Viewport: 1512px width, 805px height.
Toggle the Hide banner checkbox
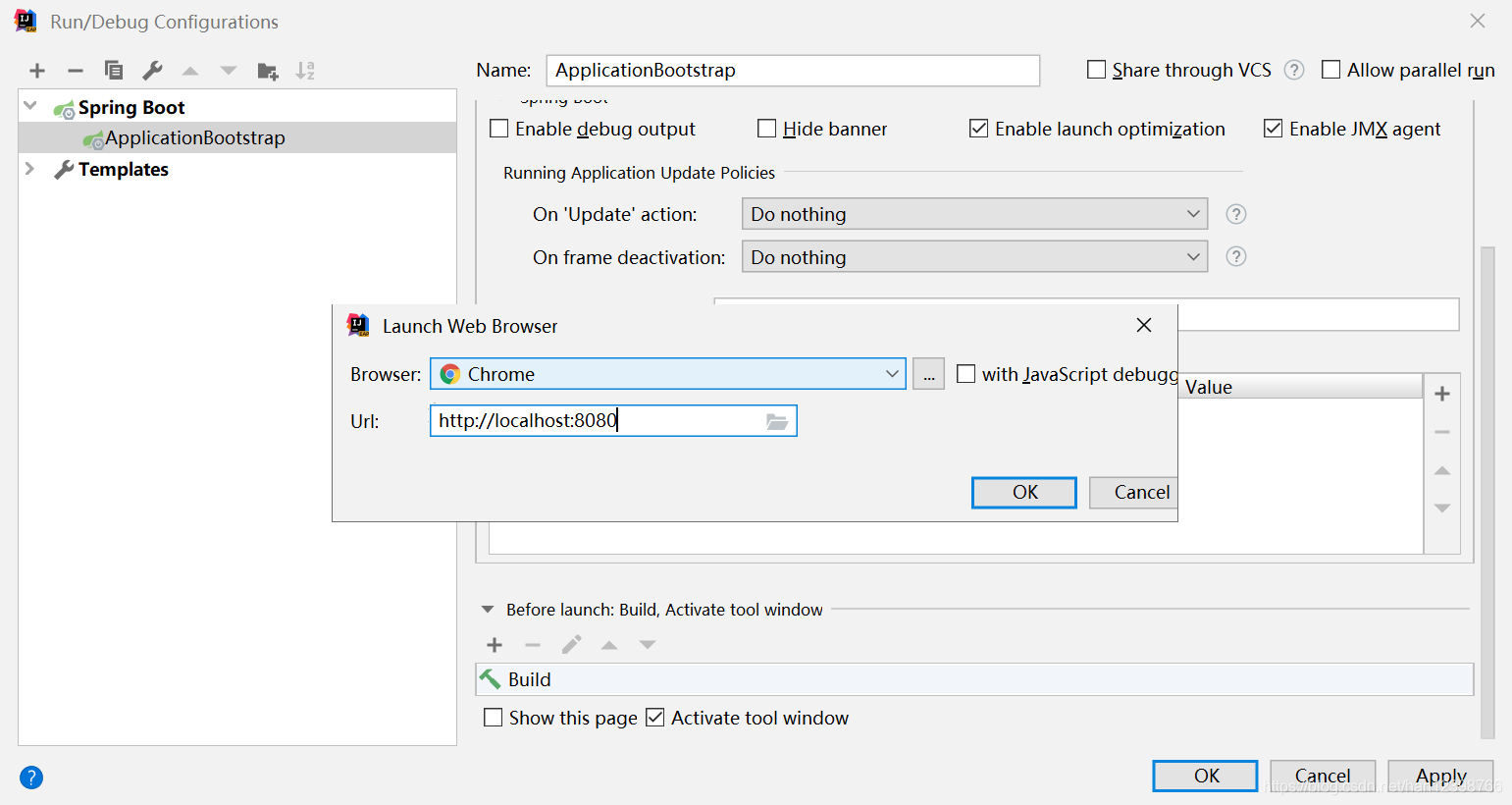tap(767, 129)
